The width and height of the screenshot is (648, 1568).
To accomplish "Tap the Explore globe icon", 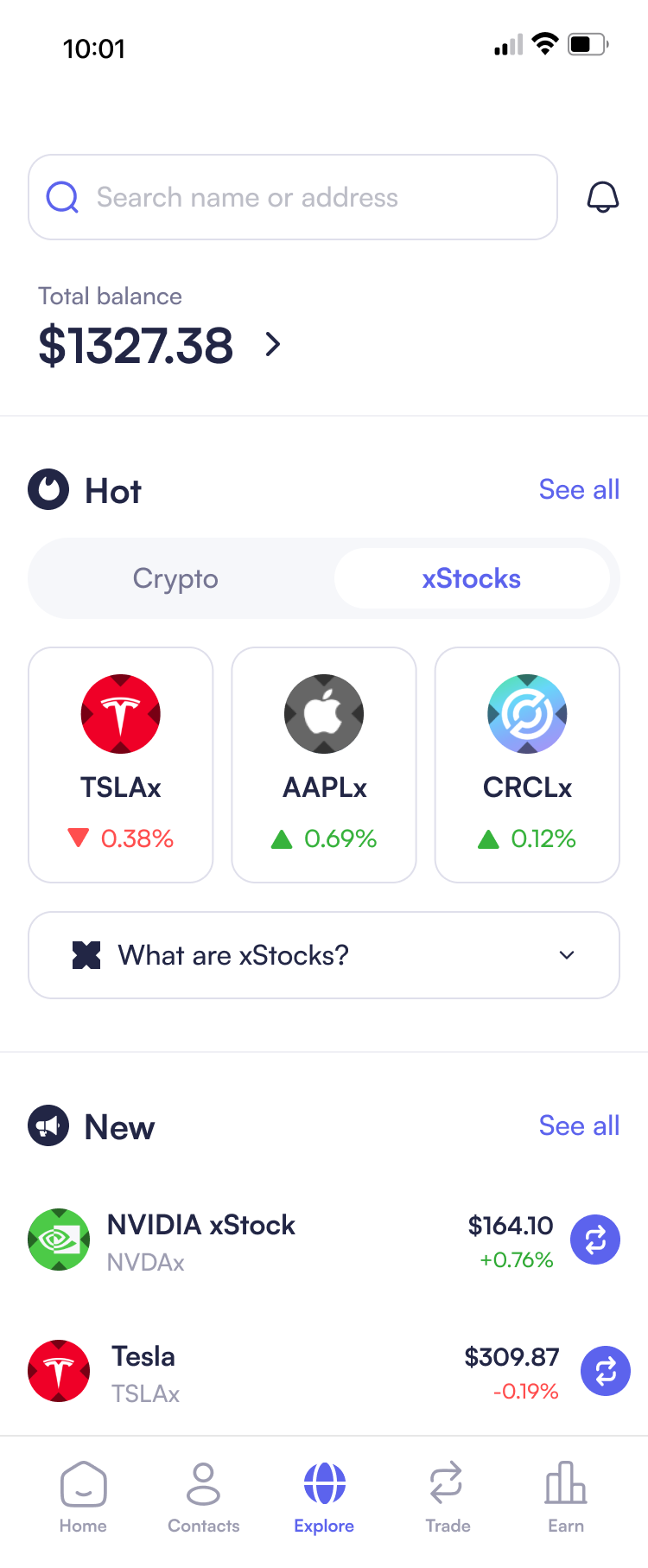I will pyautogui.click(x=324, y=1483).
